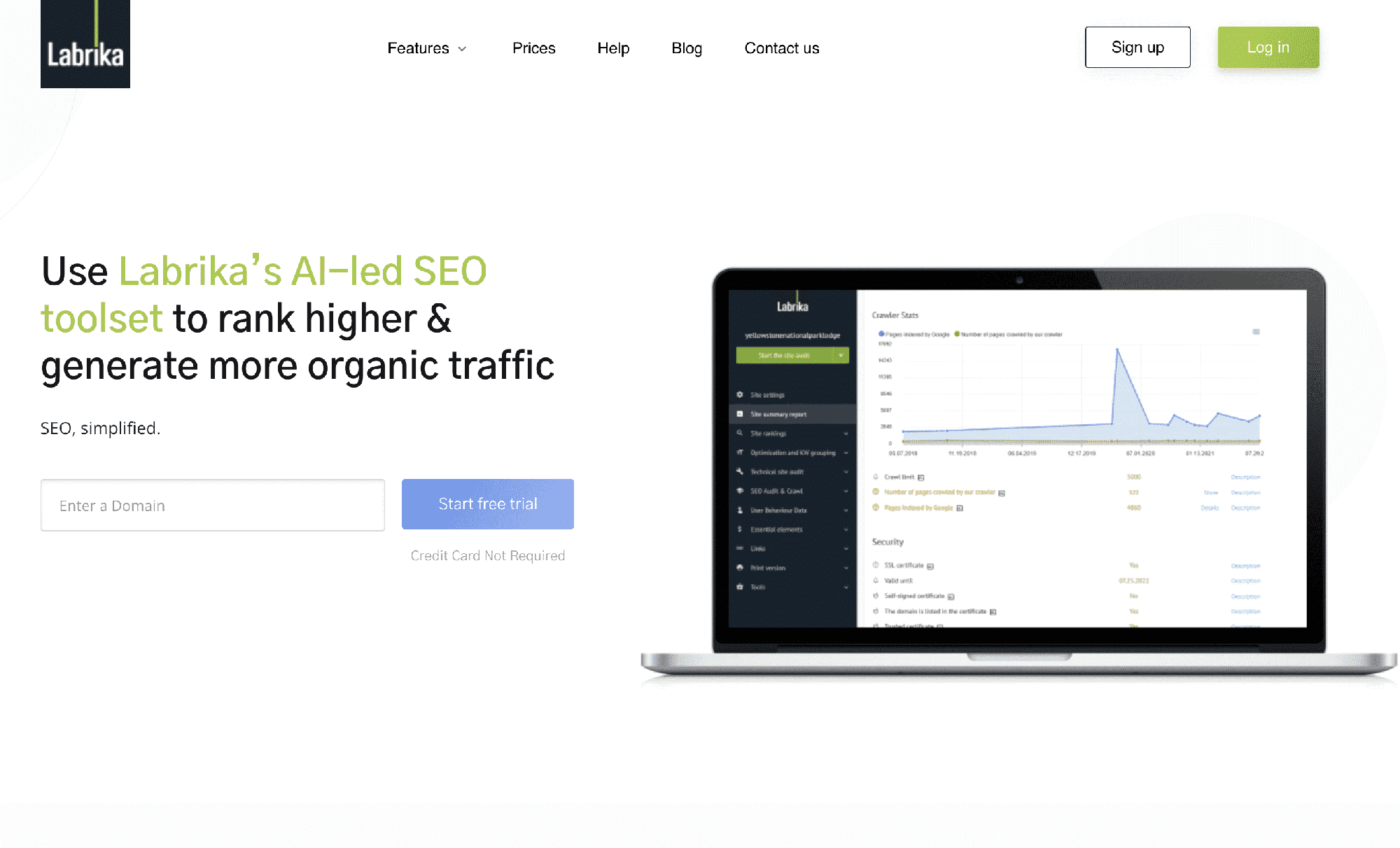
Task: Open the Prices menu item
Action: tap(535, 48)
